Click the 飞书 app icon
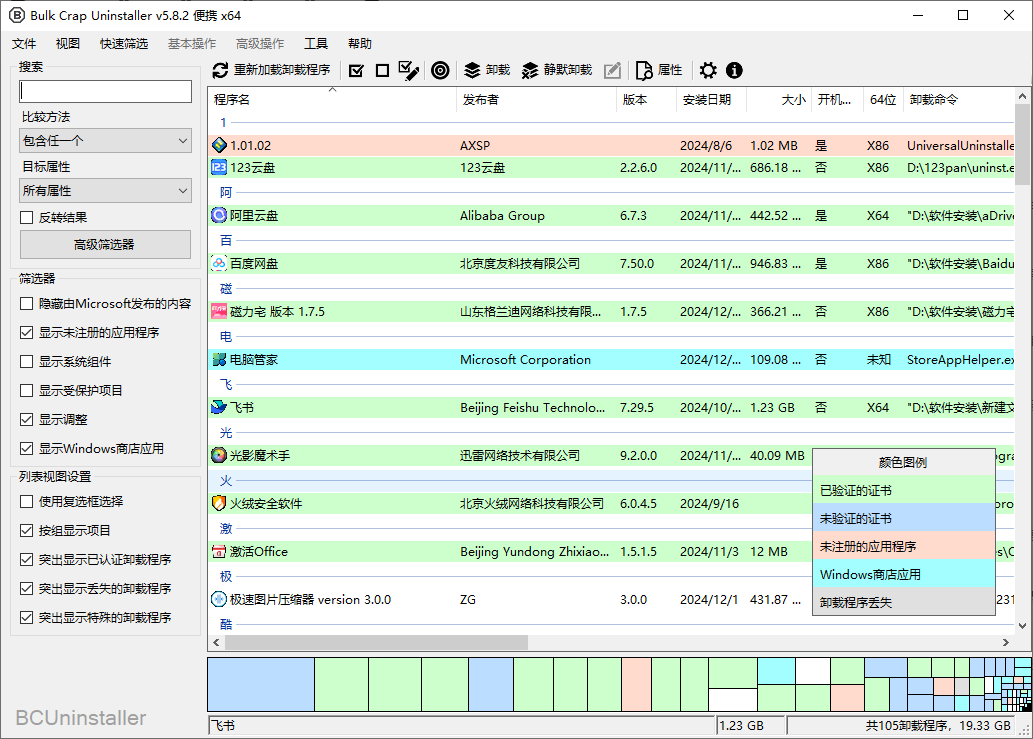 pyautogui.click(x=219, y=408)
